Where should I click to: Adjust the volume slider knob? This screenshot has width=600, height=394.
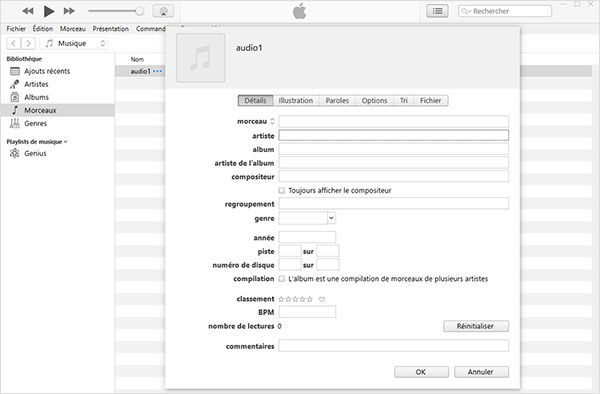tap(140, 11)
